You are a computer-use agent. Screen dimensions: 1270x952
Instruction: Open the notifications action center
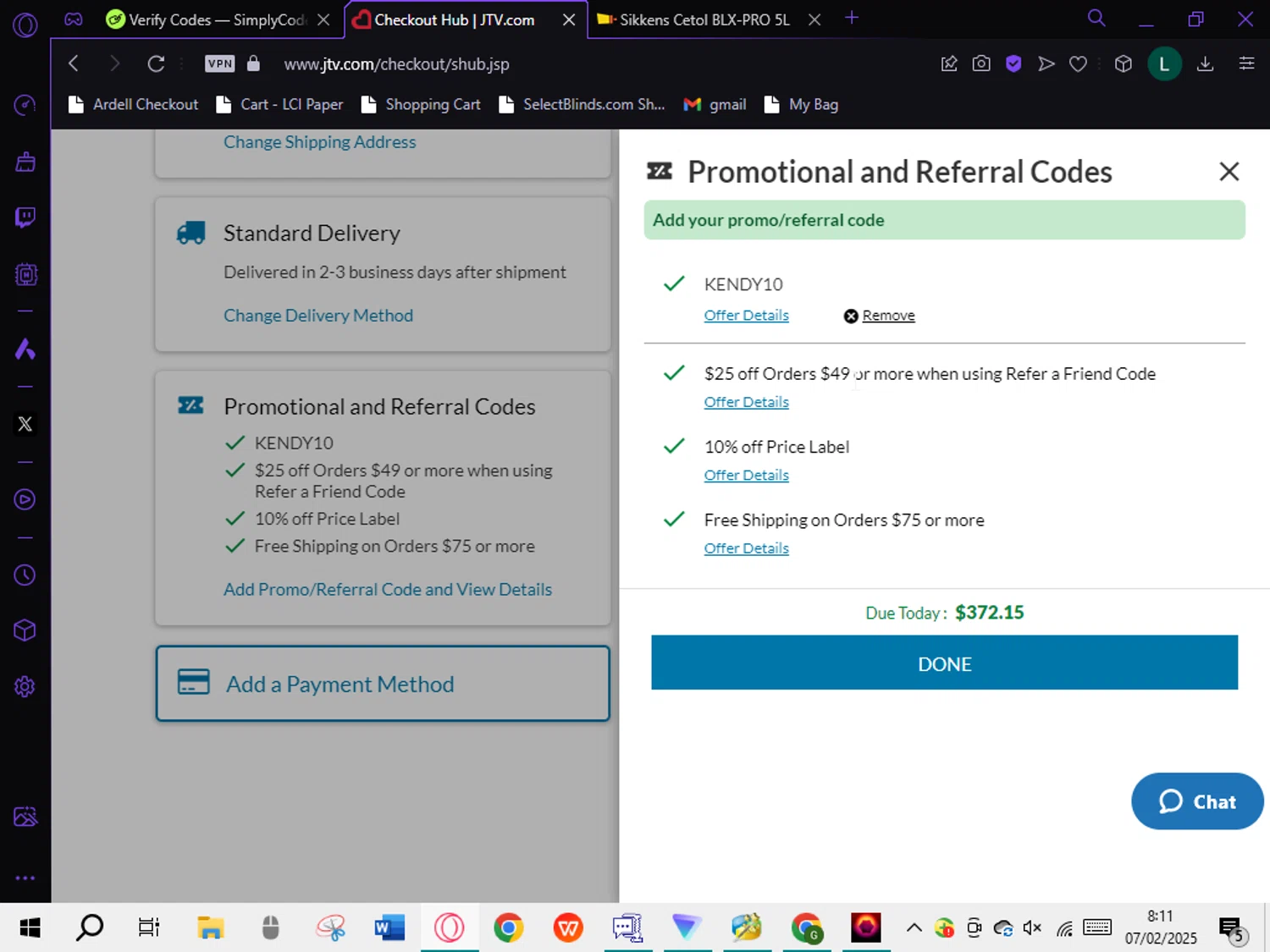point(1231,929)
